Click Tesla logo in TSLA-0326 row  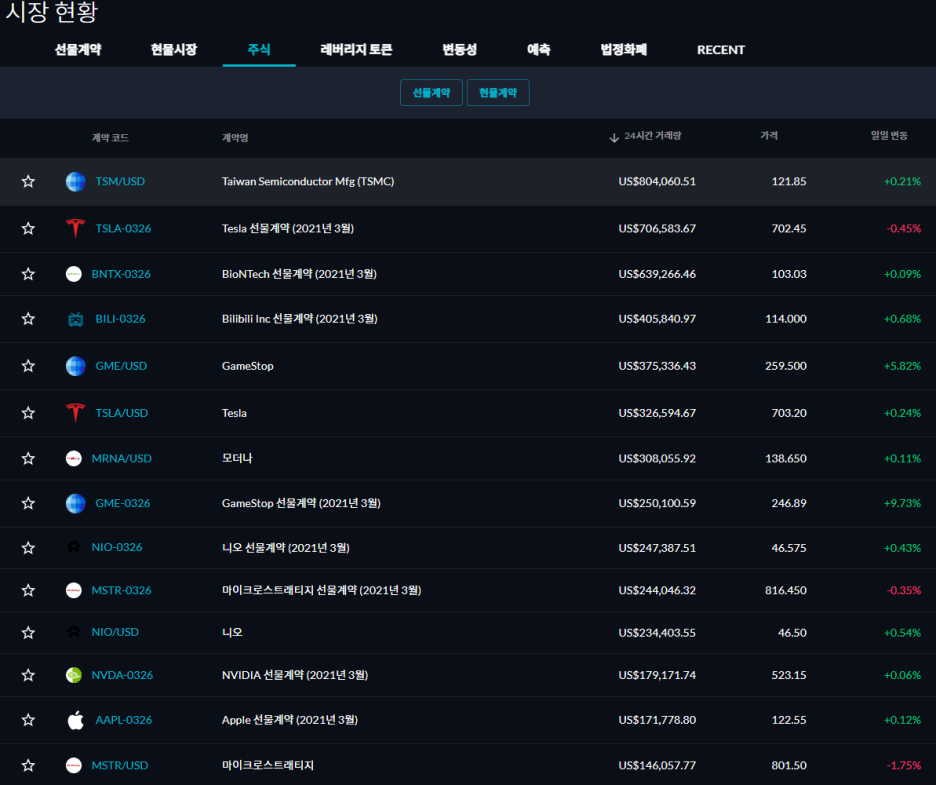coord(75,229)
